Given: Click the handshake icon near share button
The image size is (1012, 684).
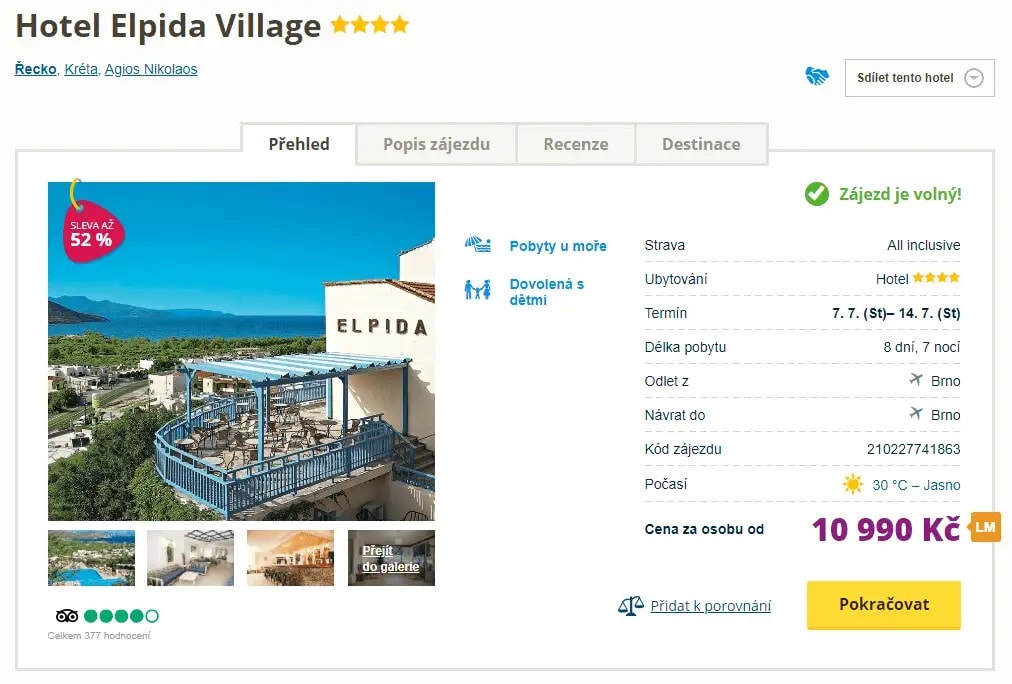Looking at the screenshot, I should [817, 77].
